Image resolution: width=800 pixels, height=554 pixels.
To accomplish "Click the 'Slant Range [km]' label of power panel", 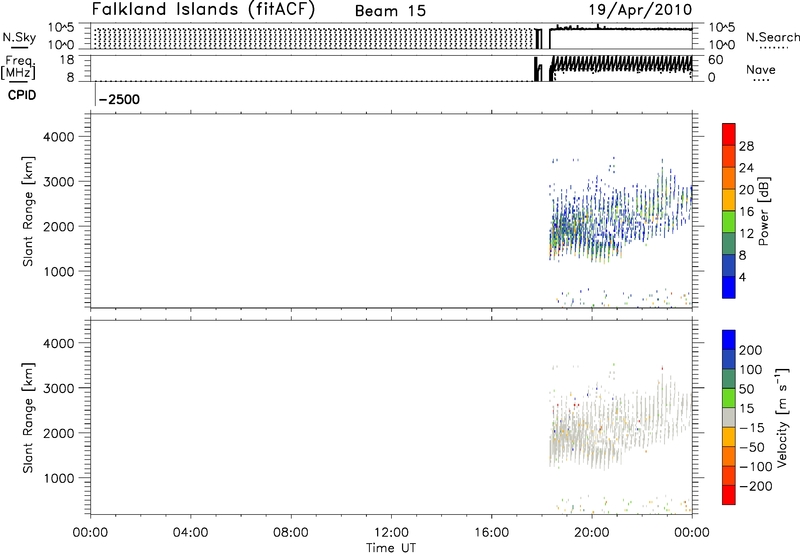I will (x=28, y=211).
